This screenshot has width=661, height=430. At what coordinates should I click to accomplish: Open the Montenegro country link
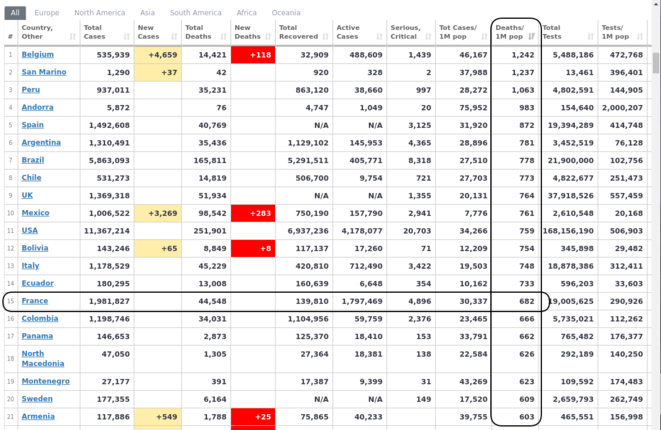point(46,381)
